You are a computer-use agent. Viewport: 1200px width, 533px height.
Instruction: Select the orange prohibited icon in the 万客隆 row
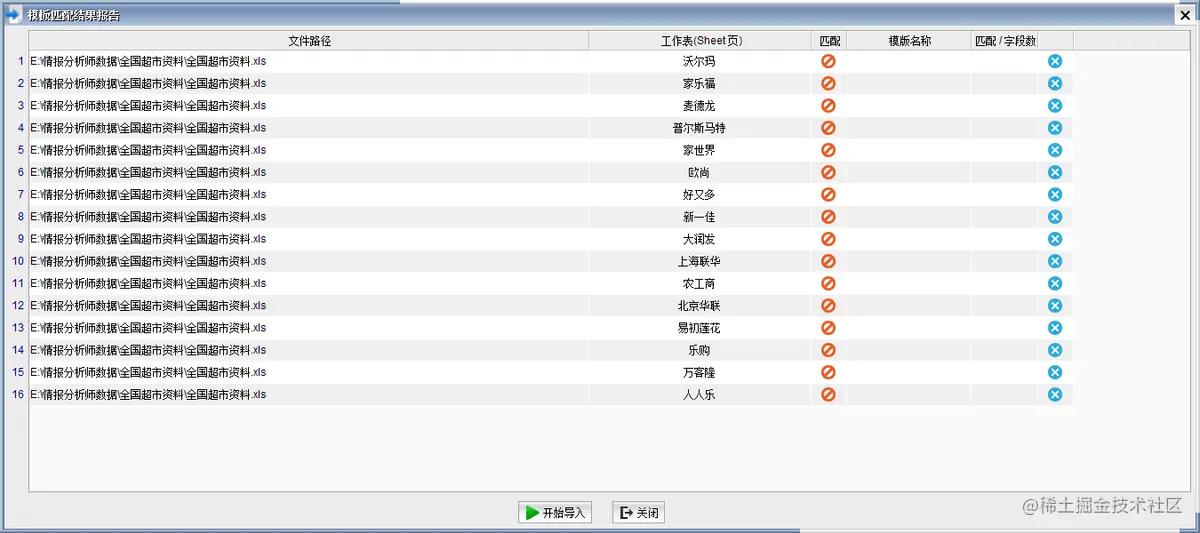(x=828, y=372)
